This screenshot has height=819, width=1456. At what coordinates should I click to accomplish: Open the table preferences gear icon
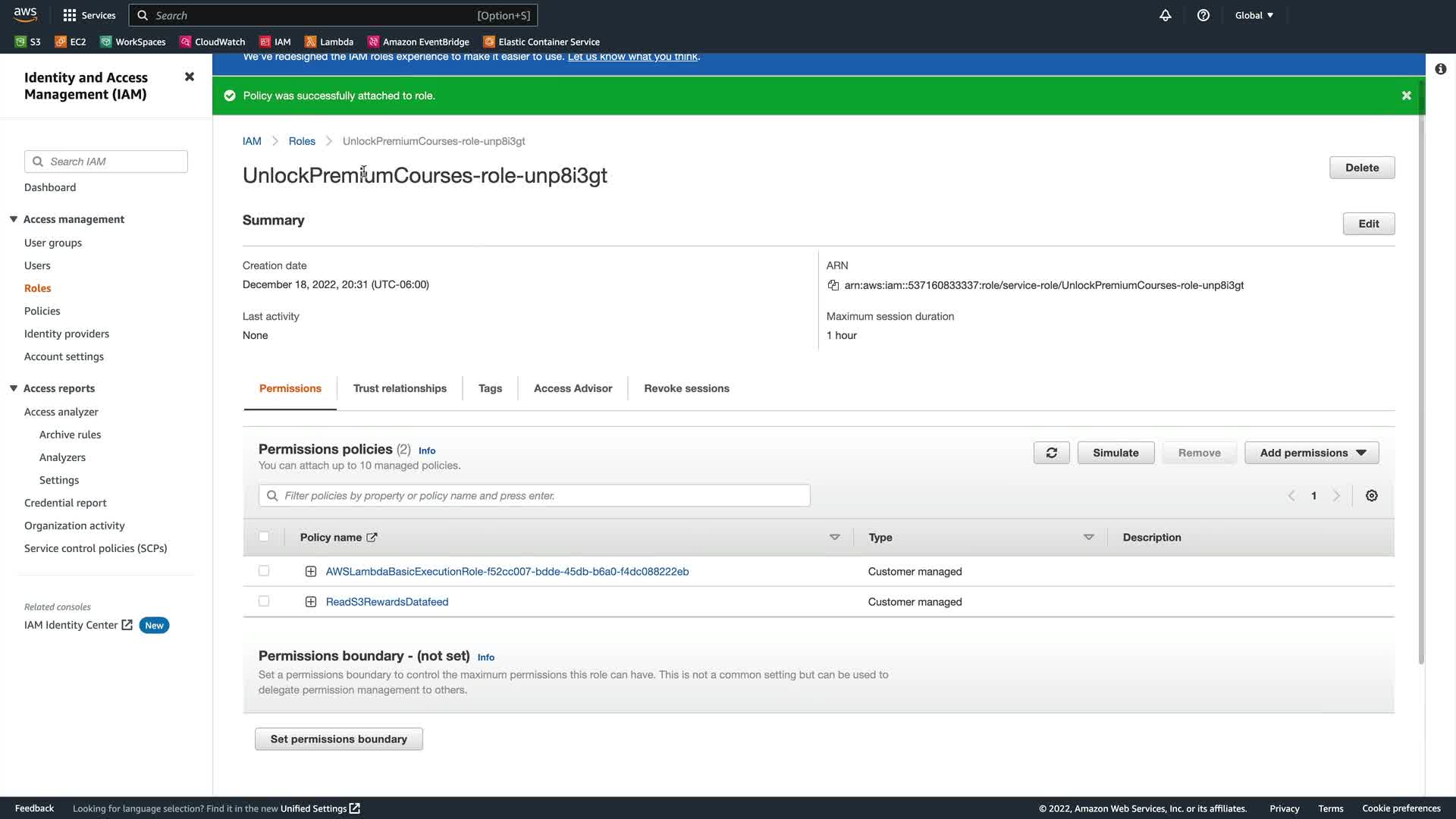[1371, 496]
